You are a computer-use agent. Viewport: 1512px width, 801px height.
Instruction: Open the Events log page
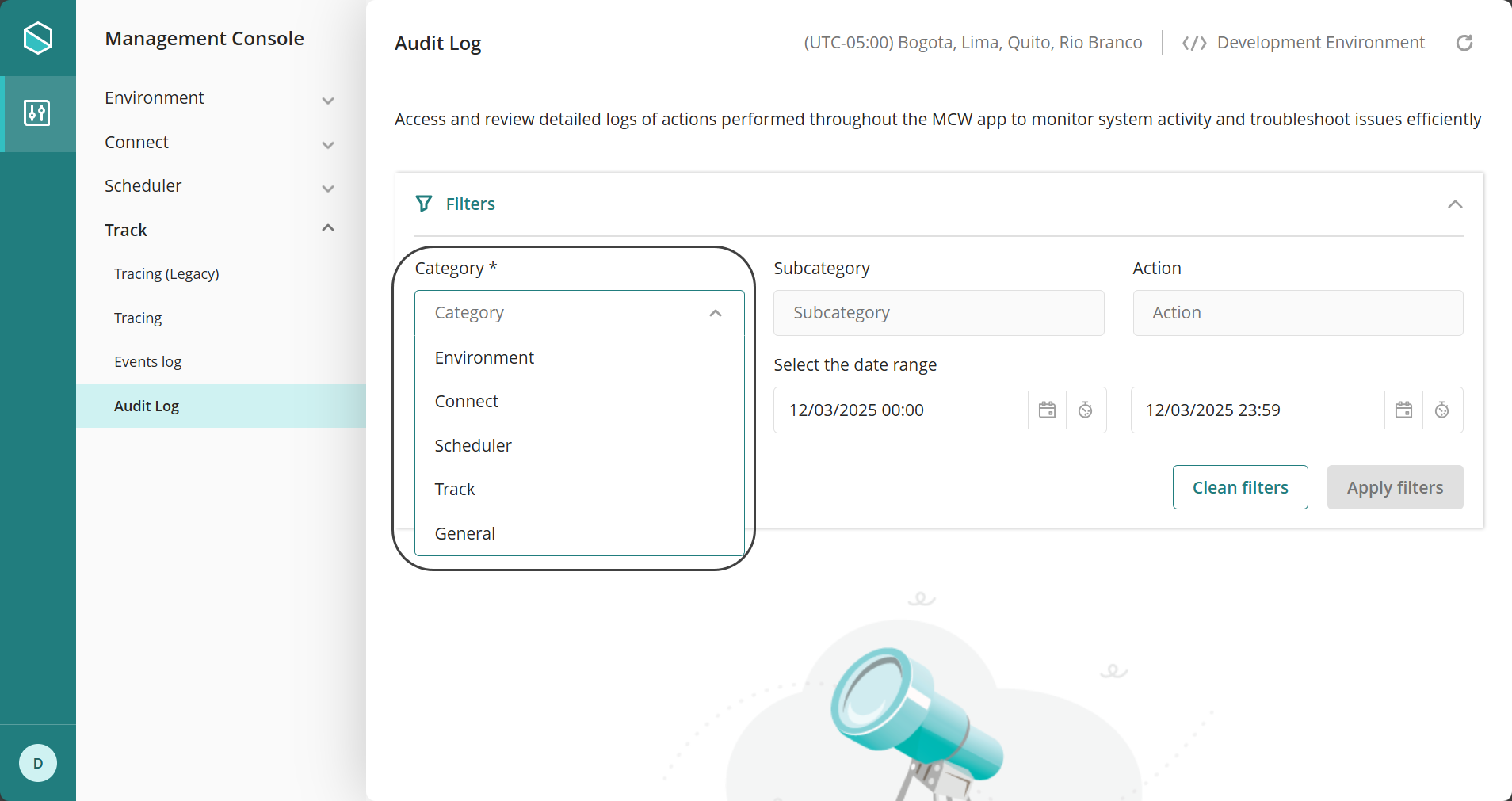[148, 362]
